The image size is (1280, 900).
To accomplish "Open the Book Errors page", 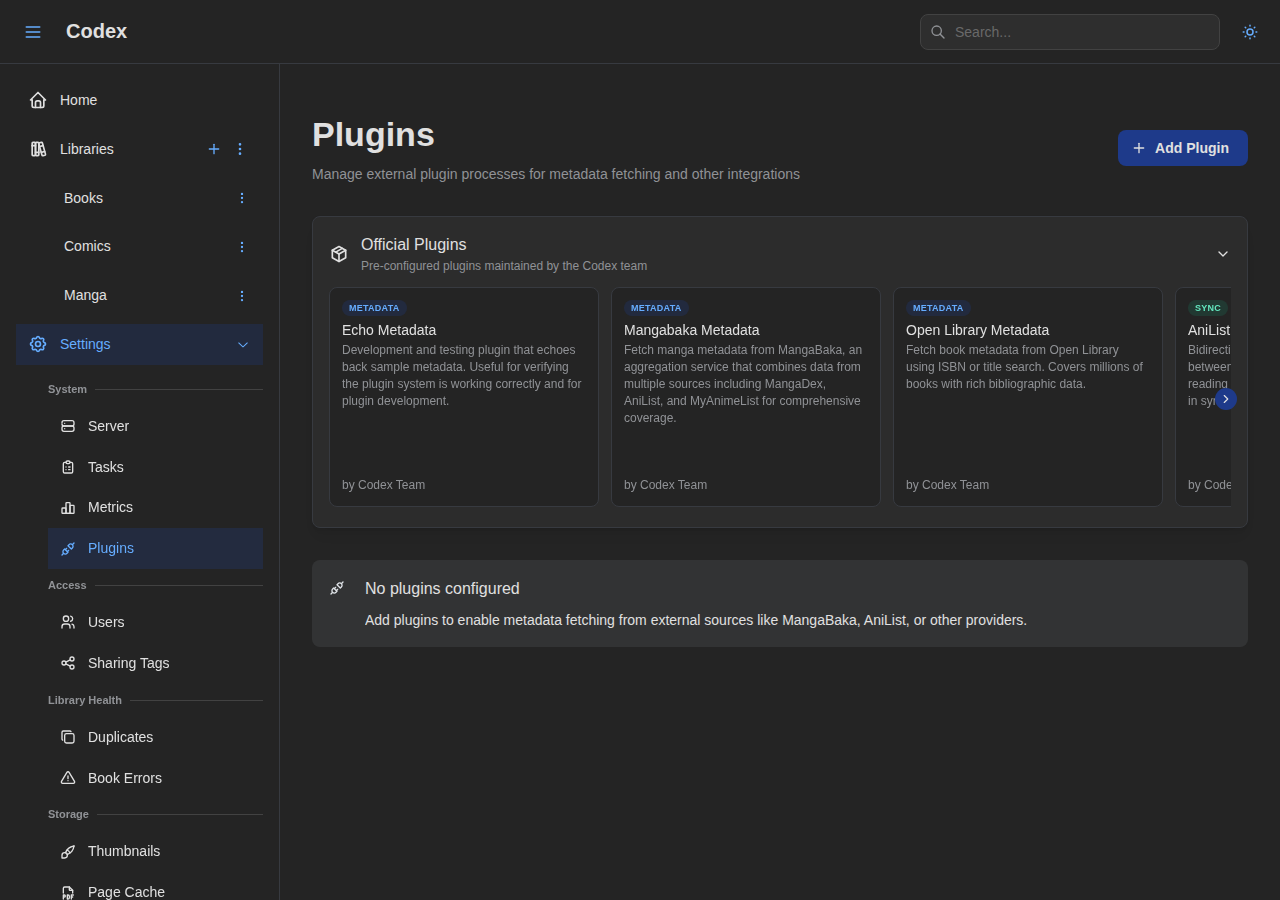I will tap(125, 778).
